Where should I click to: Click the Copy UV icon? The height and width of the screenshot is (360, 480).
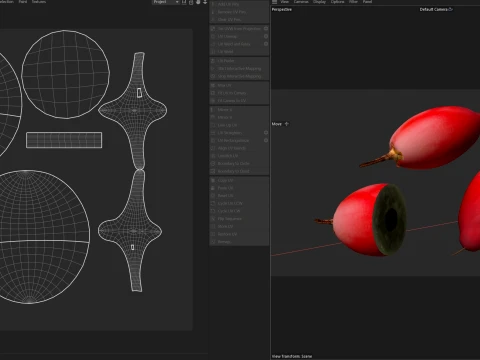pos(213,180)
